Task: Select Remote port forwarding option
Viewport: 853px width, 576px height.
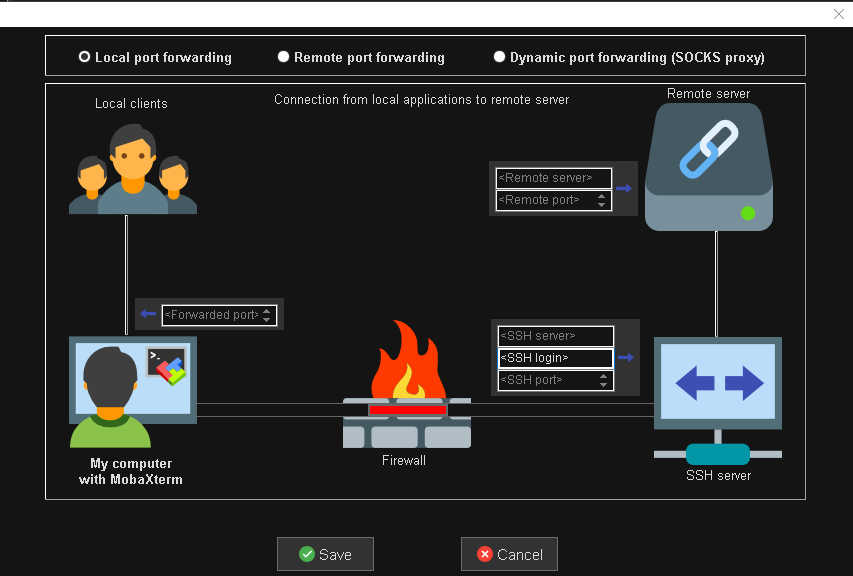Action: pyautogui.click(x=284, y=57)
